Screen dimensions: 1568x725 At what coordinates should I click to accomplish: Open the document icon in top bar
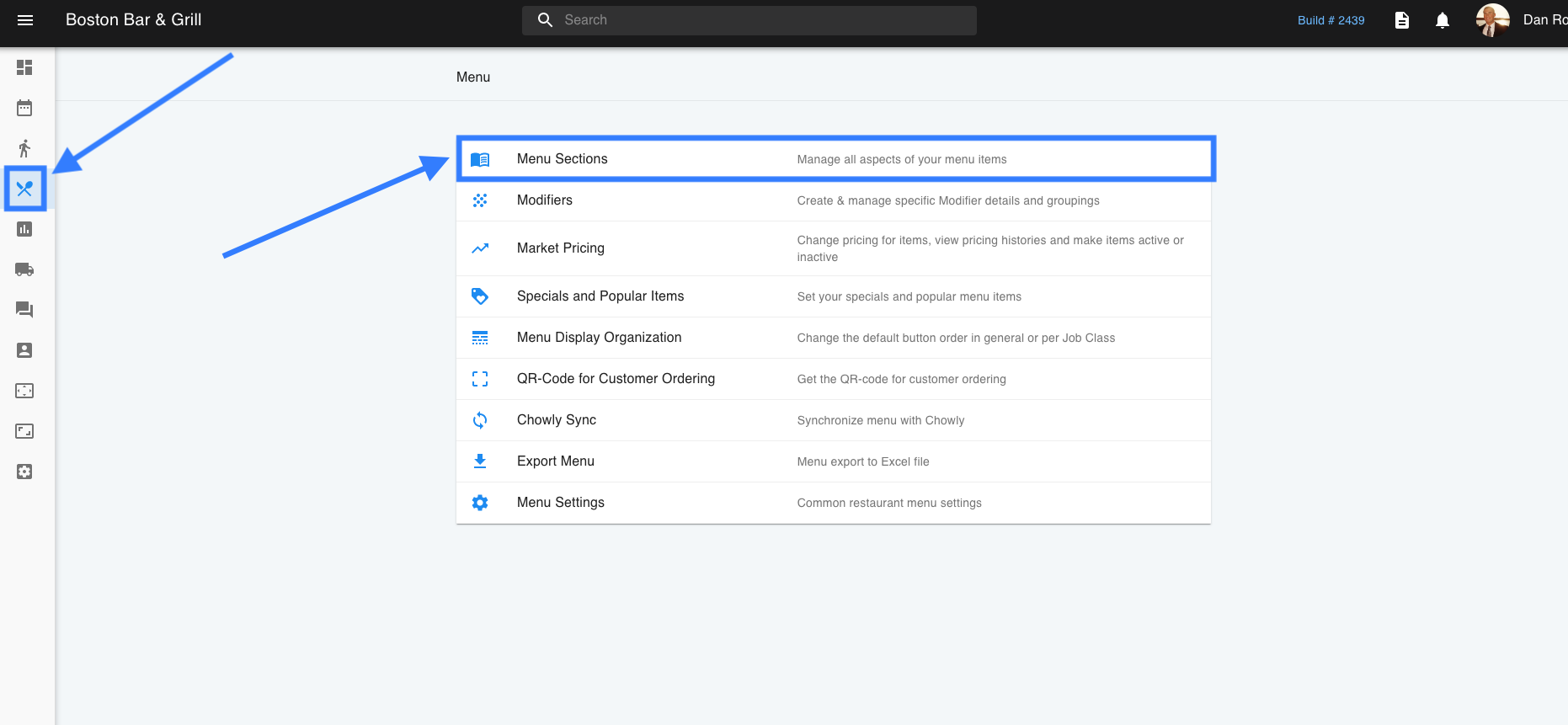click(1402, 20)
